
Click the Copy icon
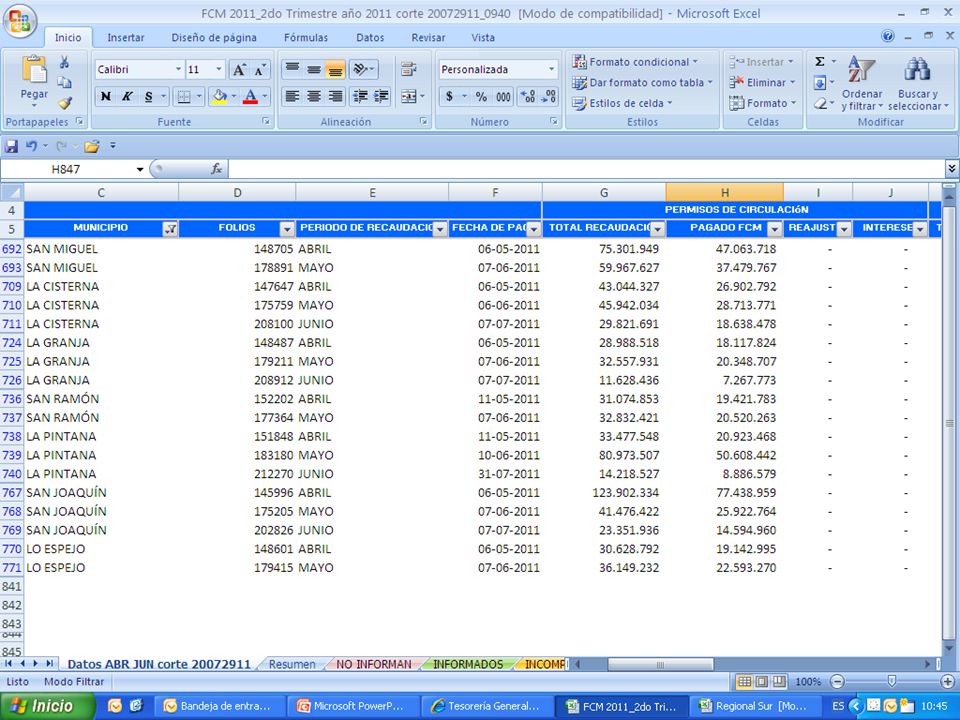[x=64, y=82]
